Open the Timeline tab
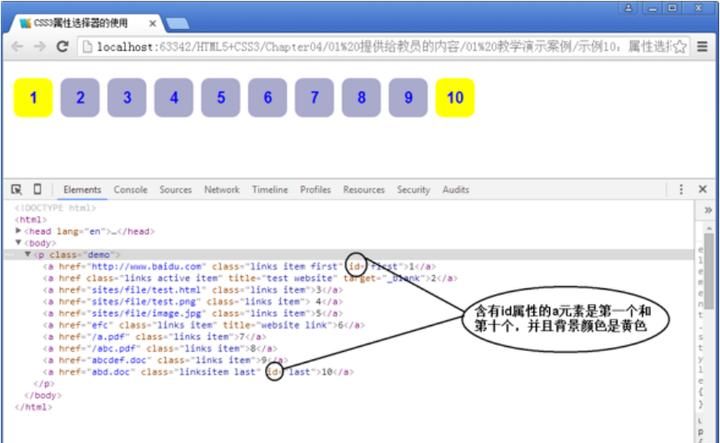720x443 pixels. [270, 190]
